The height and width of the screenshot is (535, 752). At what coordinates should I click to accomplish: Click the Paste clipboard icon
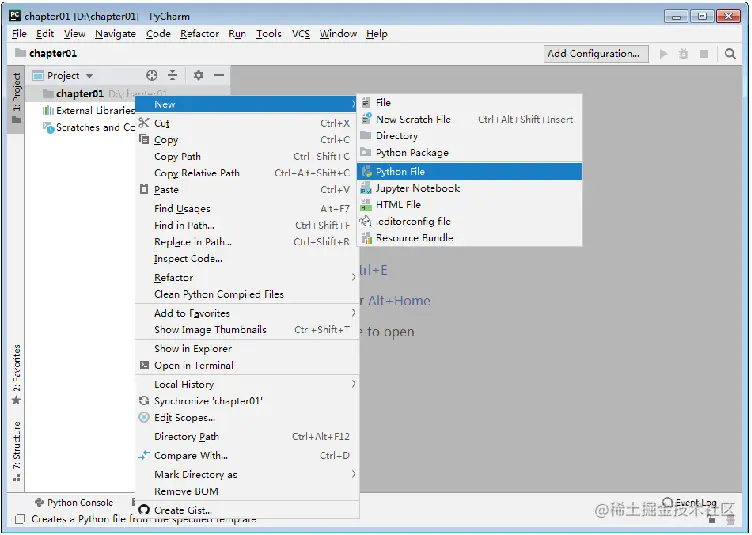(x=144, y=189)
